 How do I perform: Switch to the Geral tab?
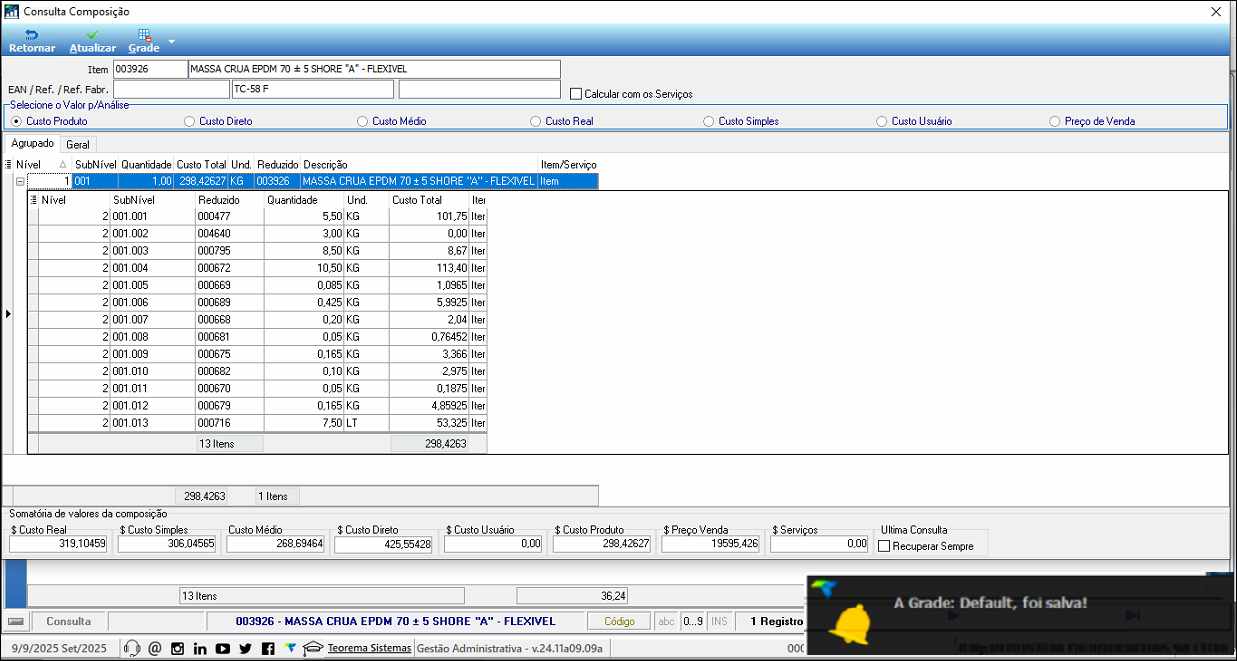(x=78, y=144)
